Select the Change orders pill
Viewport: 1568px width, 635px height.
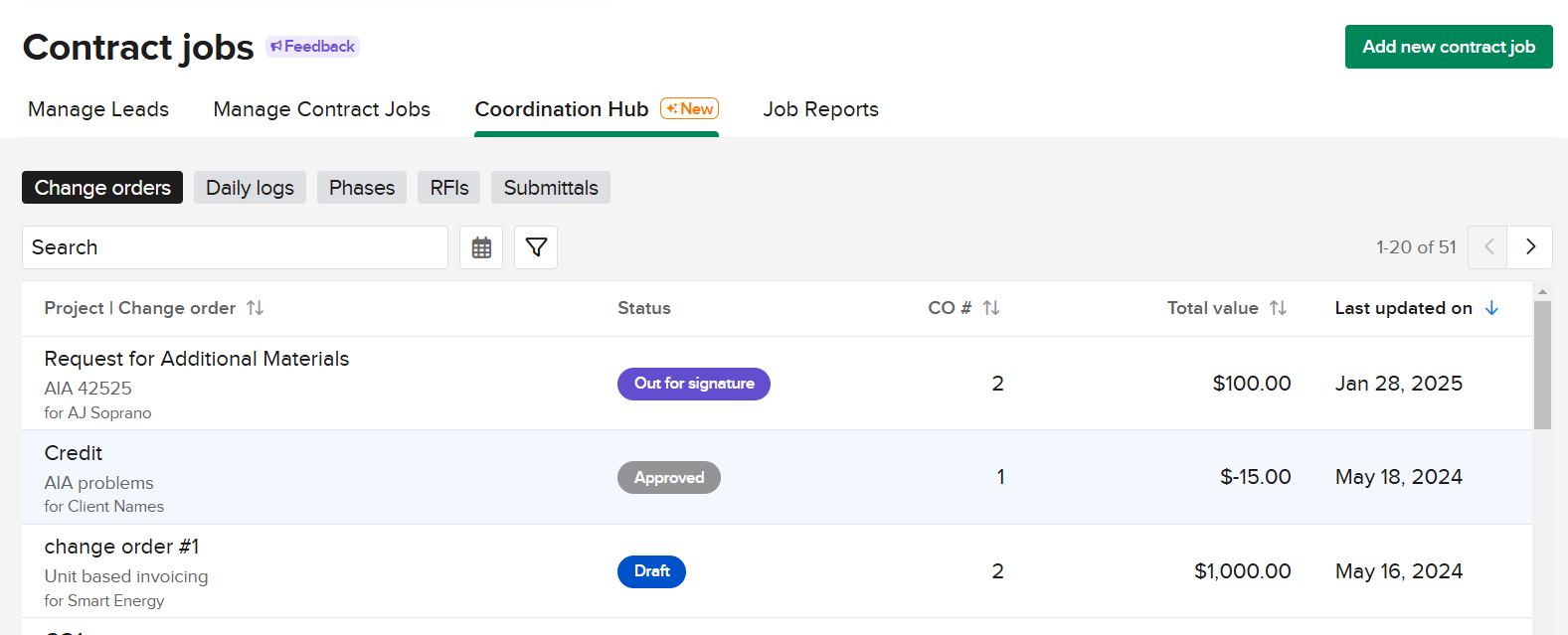coord(102,188)
